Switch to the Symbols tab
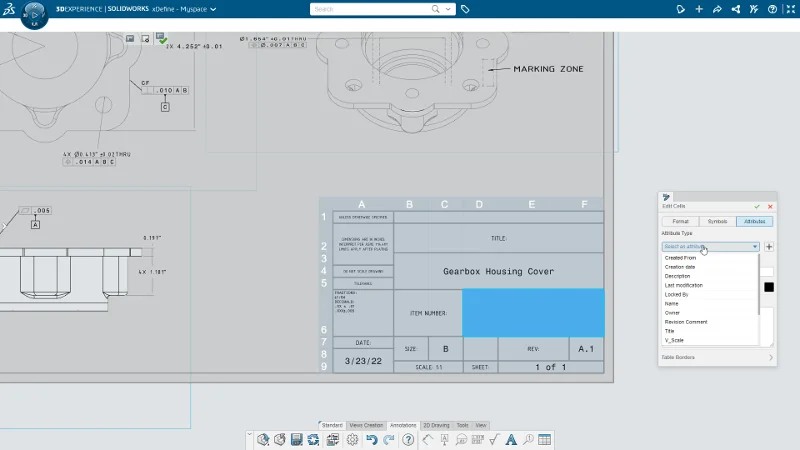 pyautogui.click(x=717, y=221)
